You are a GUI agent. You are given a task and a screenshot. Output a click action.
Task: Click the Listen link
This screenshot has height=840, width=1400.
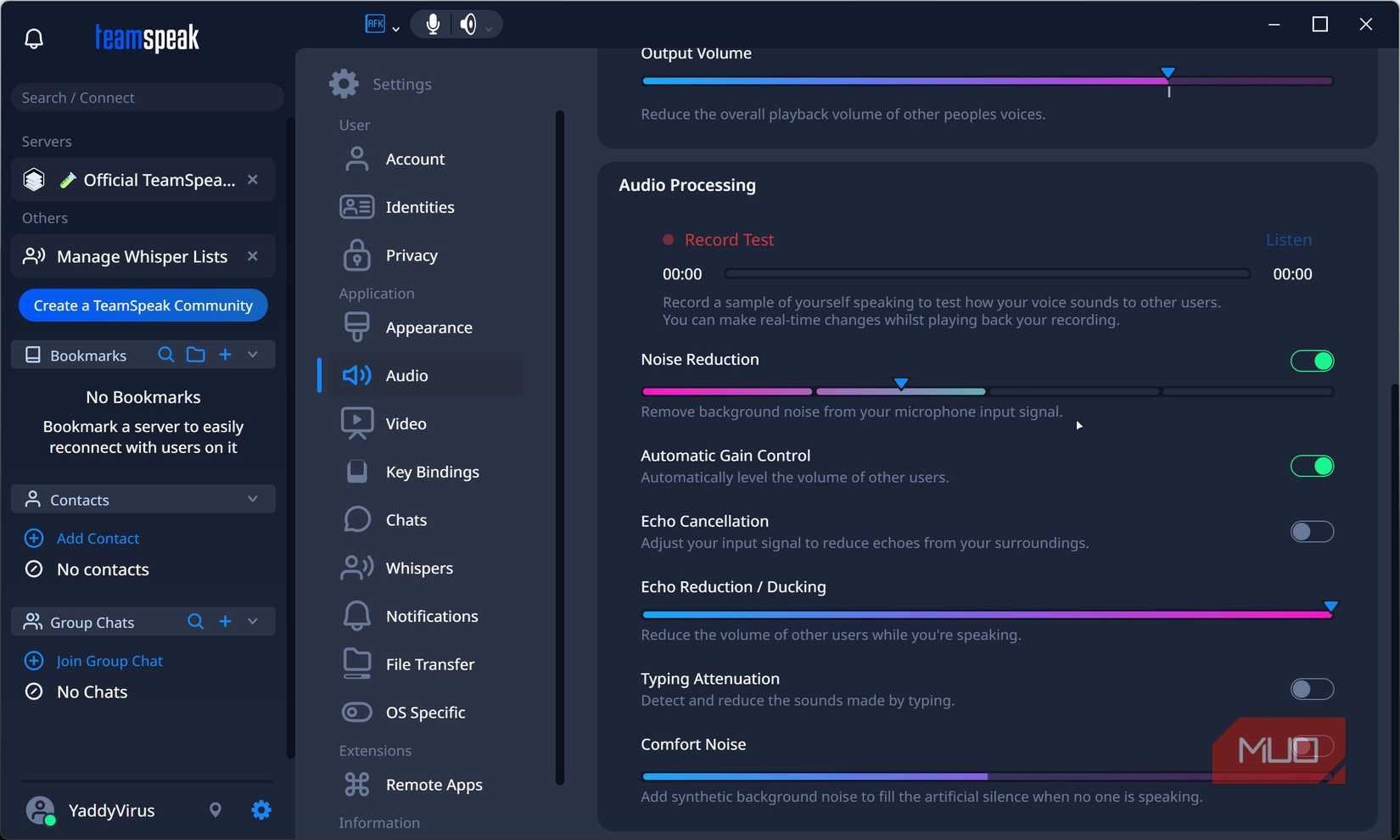click(x=1289, y=240)
